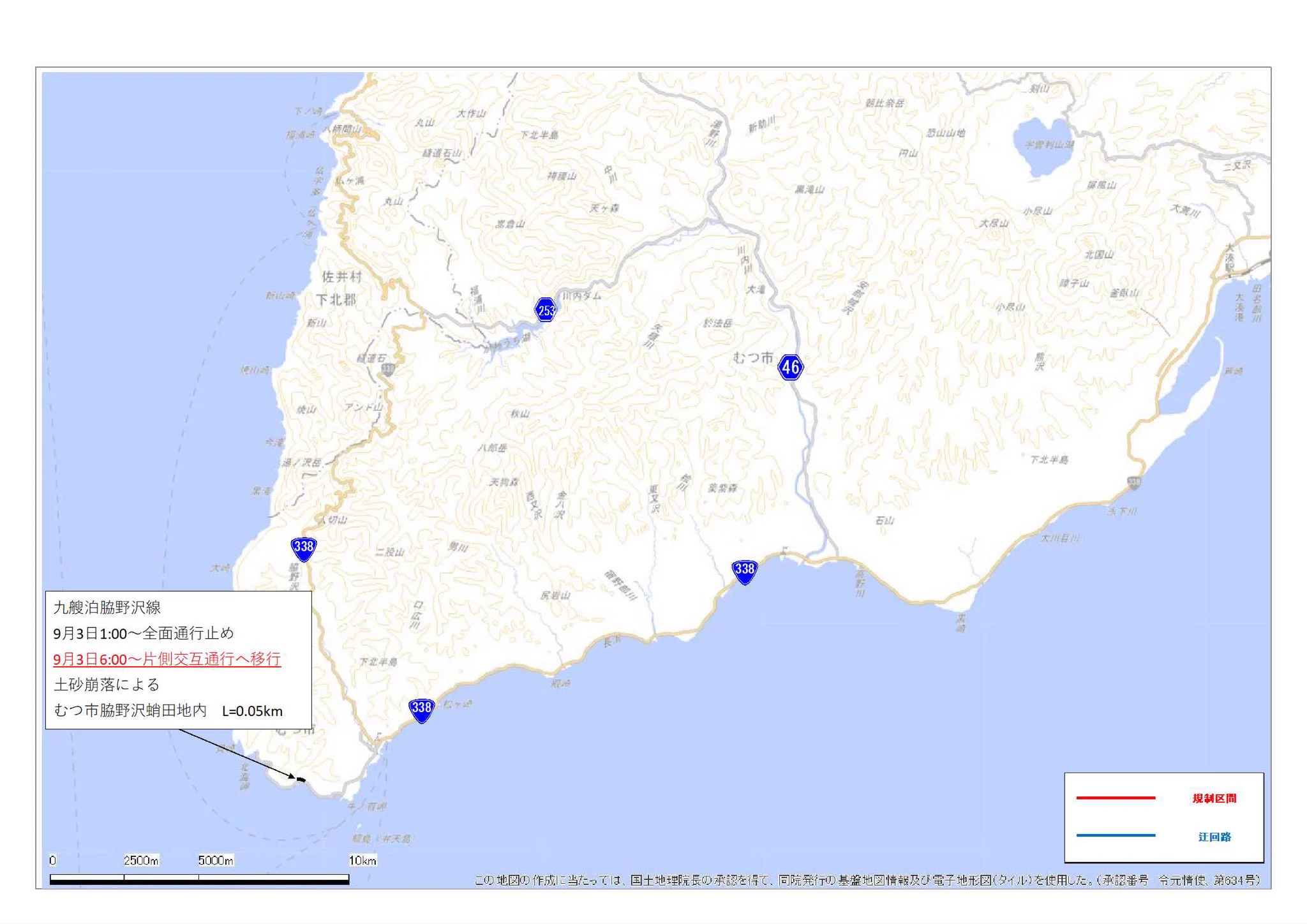Click the 恐山山地 label
The width and height of the screenshot is (1307, 924).
tap(946, 133)
